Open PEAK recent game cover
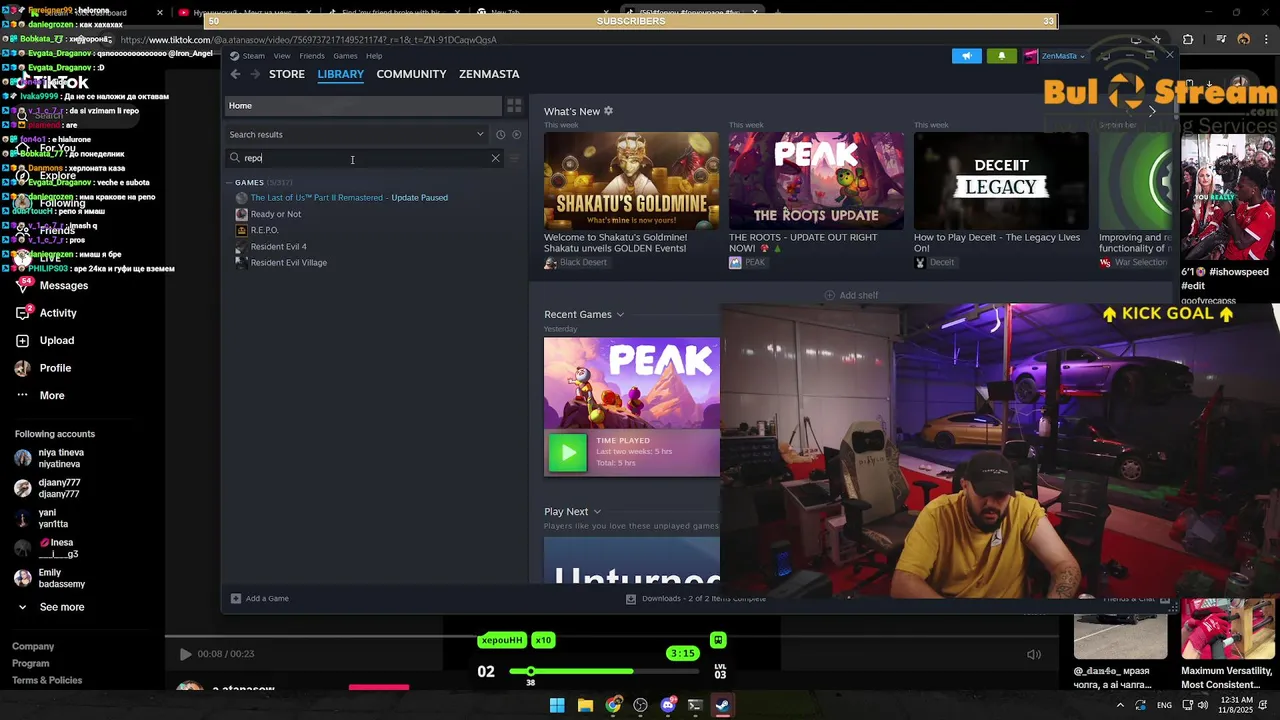The image size is (1280, 720). (631, 384)
